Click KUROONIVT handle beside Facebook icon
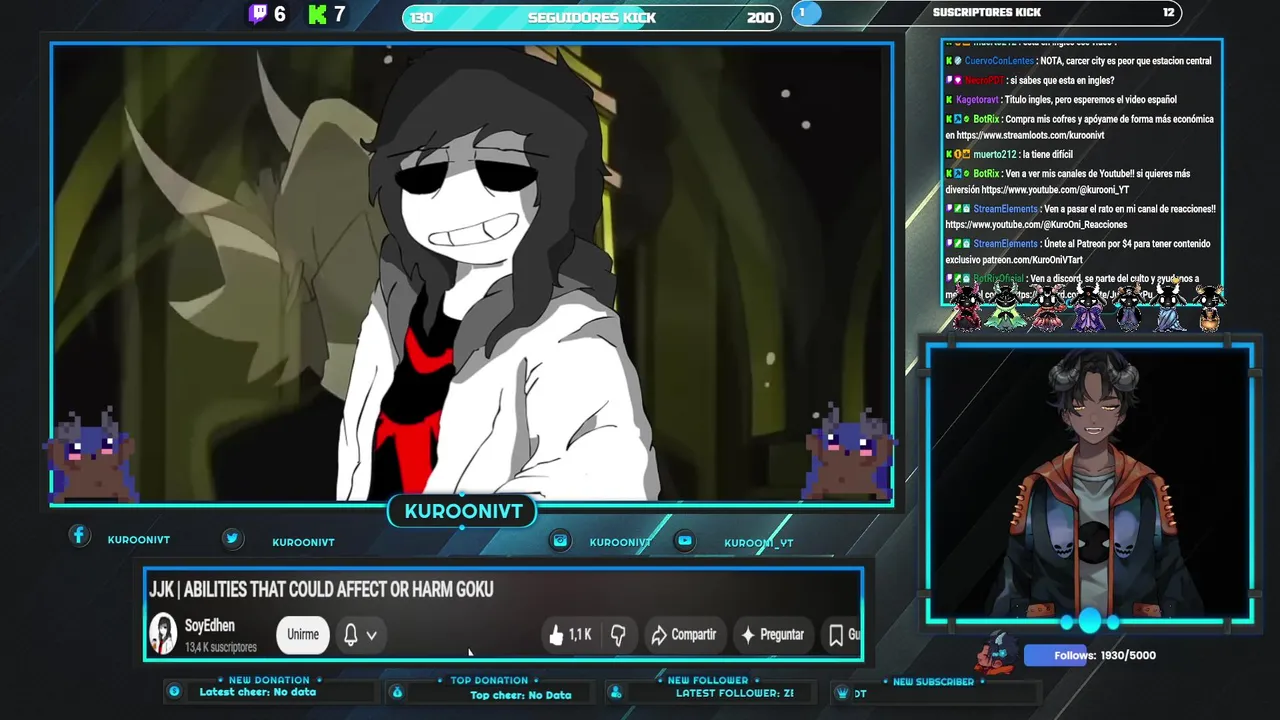1280x720 pixels. click(x=139, y=540)
